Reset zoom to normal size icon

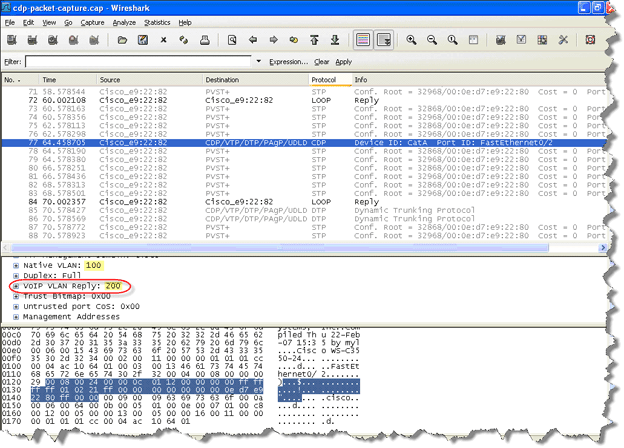(x=452, y=40)
